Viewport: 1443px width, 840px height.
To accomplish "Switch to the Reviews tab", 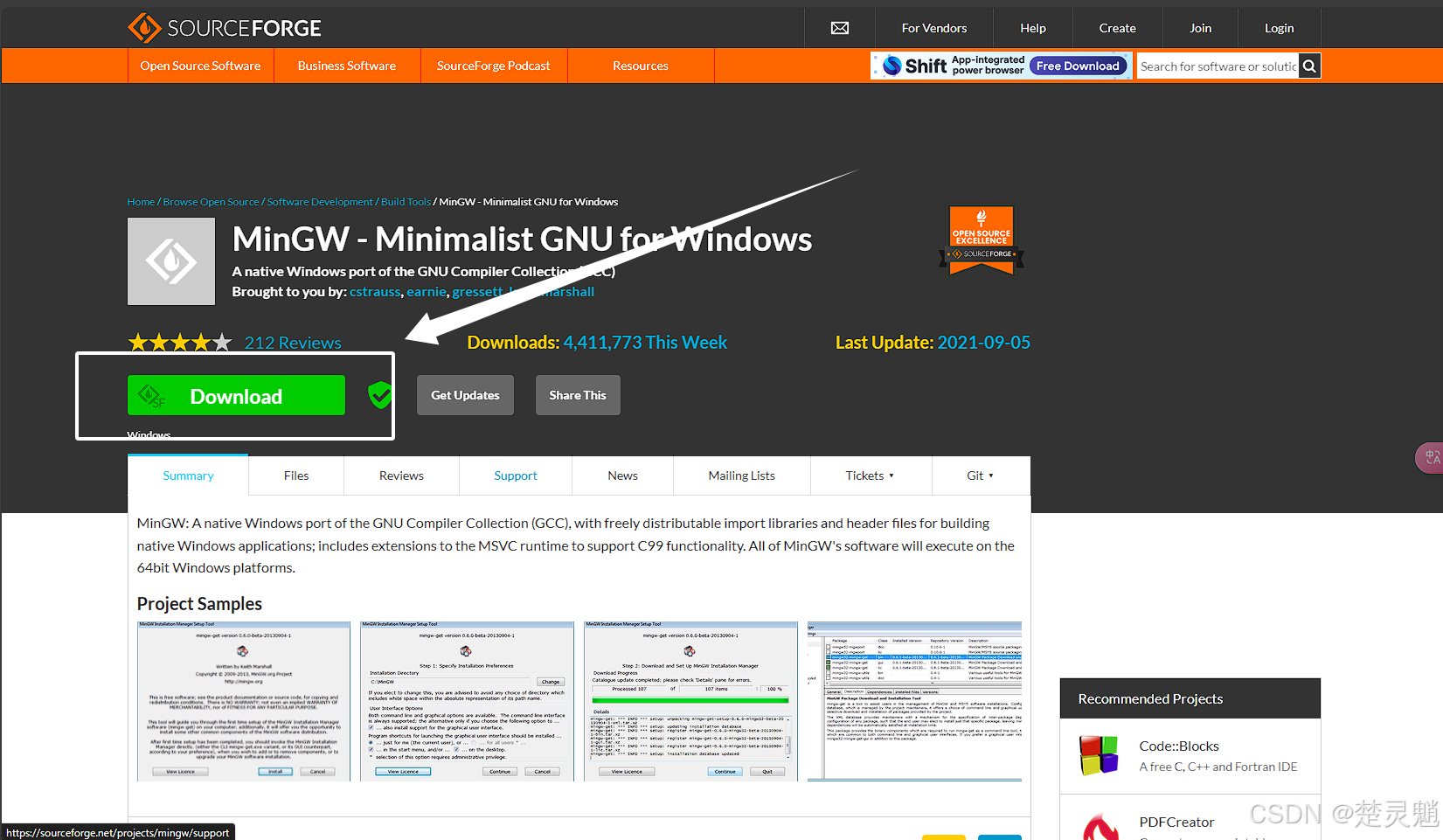I will click(x=401, y=476).
